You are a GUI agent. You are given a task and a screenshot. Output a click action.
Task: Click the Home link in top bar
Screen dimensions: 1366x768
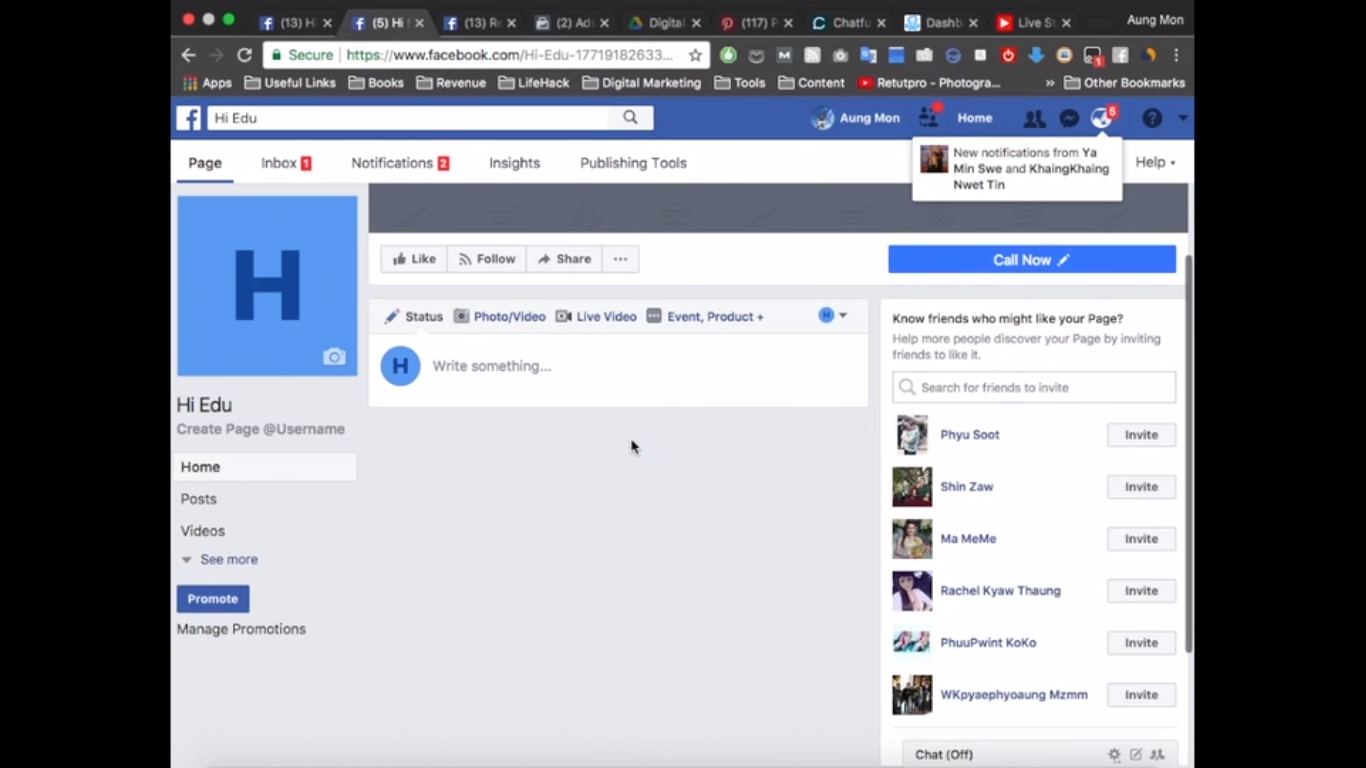(974, 118)
